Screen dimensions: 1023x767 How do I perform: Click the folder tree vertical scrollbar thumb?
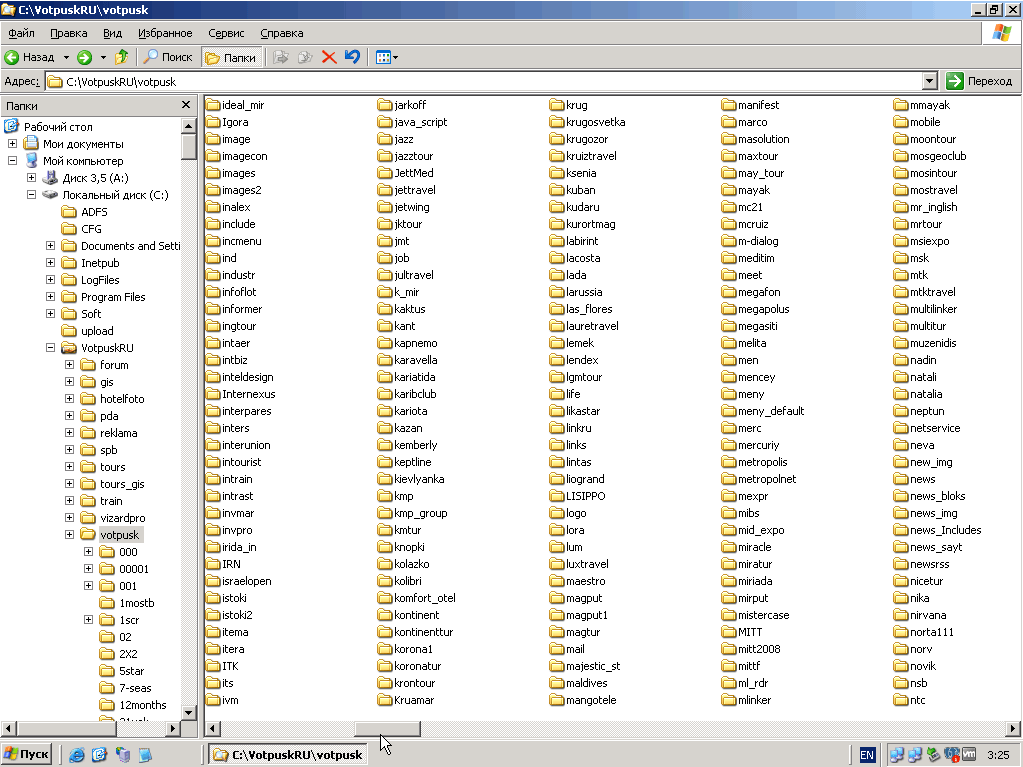coord(189,147)
